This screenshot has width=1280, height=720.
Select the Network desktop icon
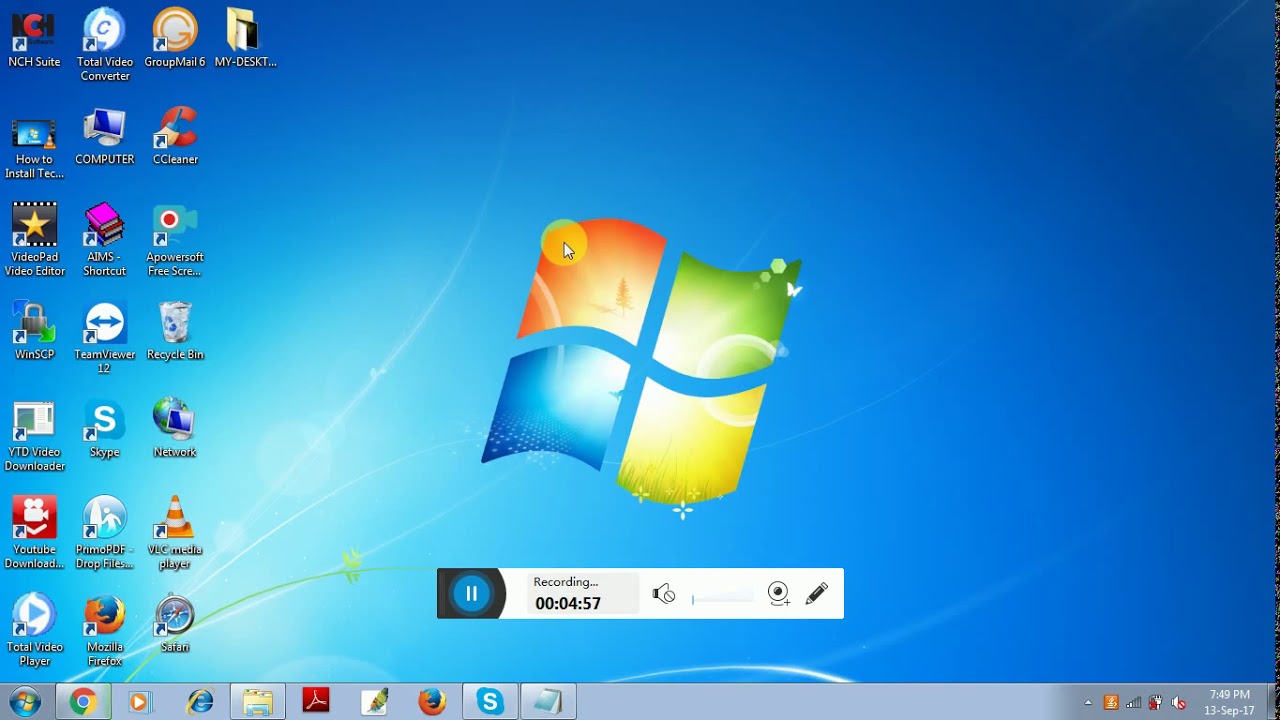175,428
